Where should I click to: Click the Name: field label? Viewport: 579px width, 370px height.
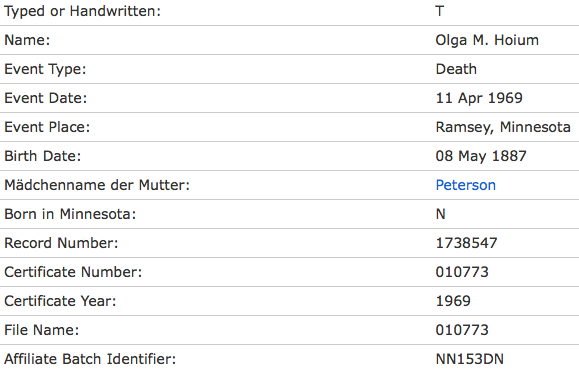(x=27, y=40)
